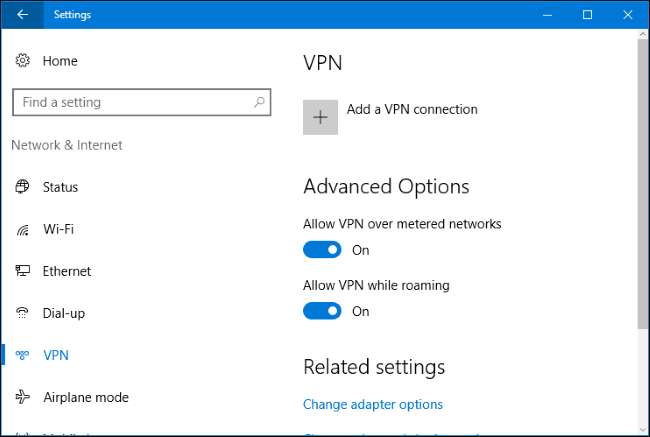Open the VPN section in sidebar
Image resolution: width=650 pixels, height=437 pixels.
pyautogui.click(x=56, y=355)
